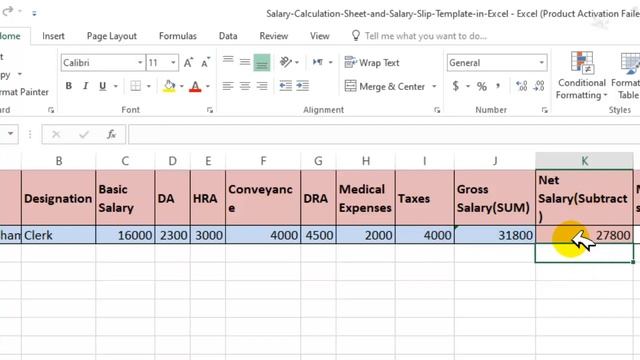Click formula bar Cancel X
640x360 pixels.
pos(56,134)
